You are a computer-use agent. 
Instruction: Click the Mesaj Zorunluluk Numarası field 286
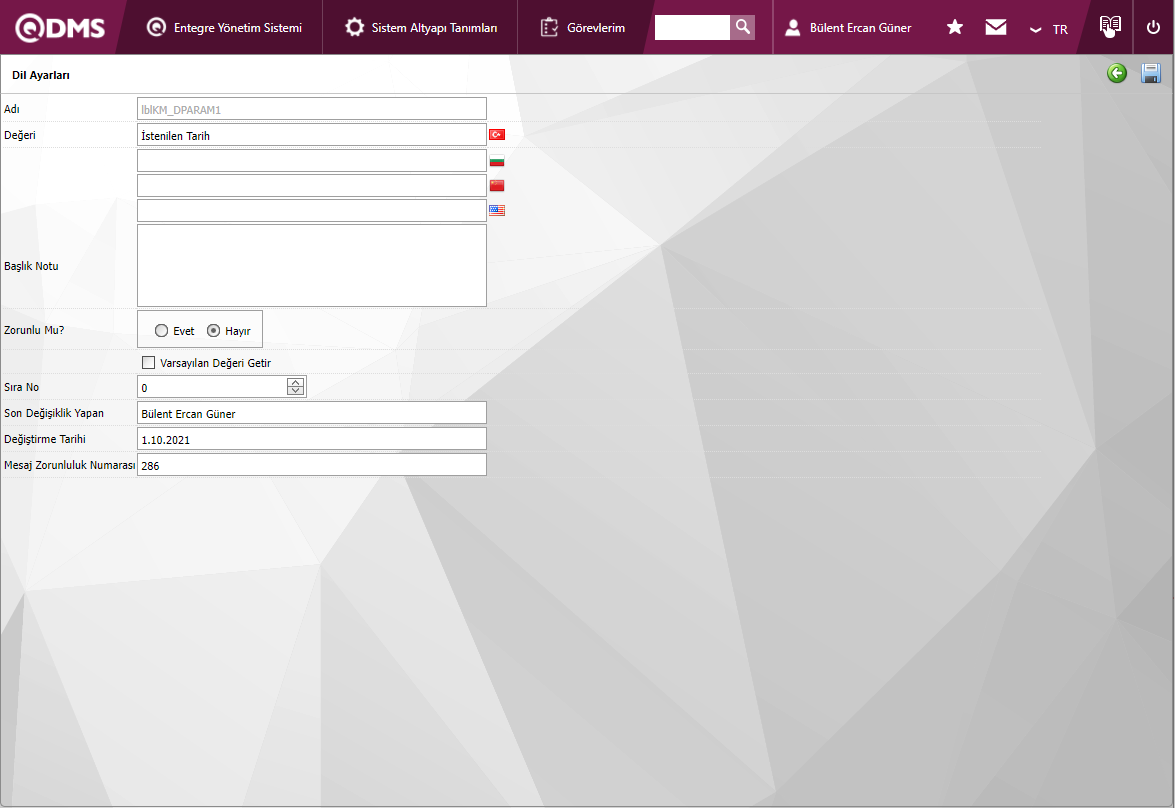[312, 465]
